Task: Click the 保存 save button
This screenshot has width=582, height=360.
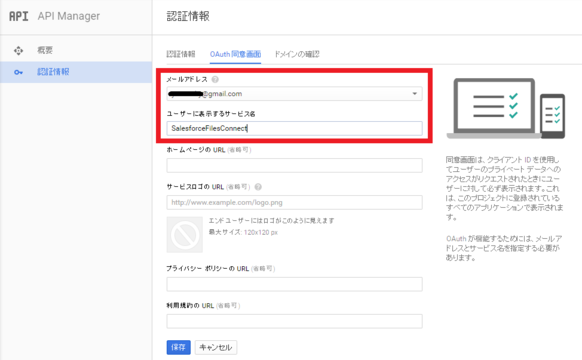Action: (179, 347)
